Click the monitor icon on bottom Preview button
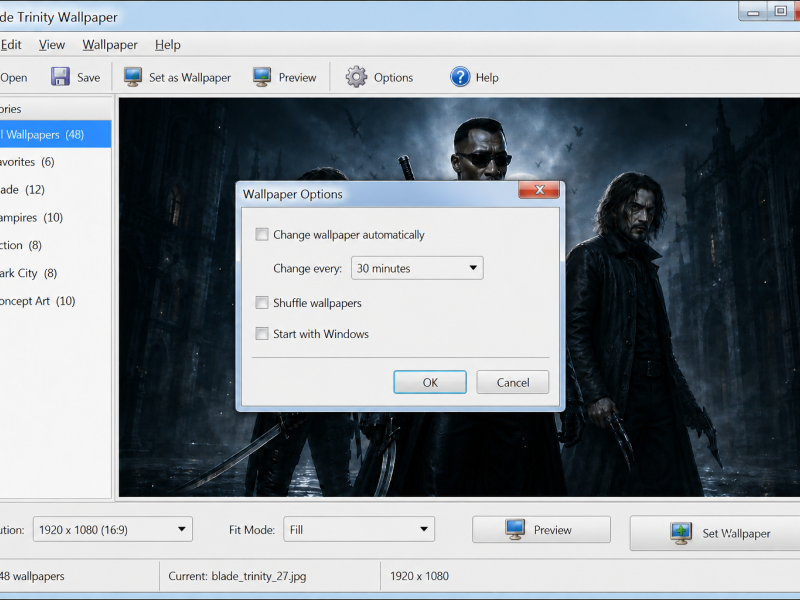Viewport: 800px width, 600px height. (515, 529)
